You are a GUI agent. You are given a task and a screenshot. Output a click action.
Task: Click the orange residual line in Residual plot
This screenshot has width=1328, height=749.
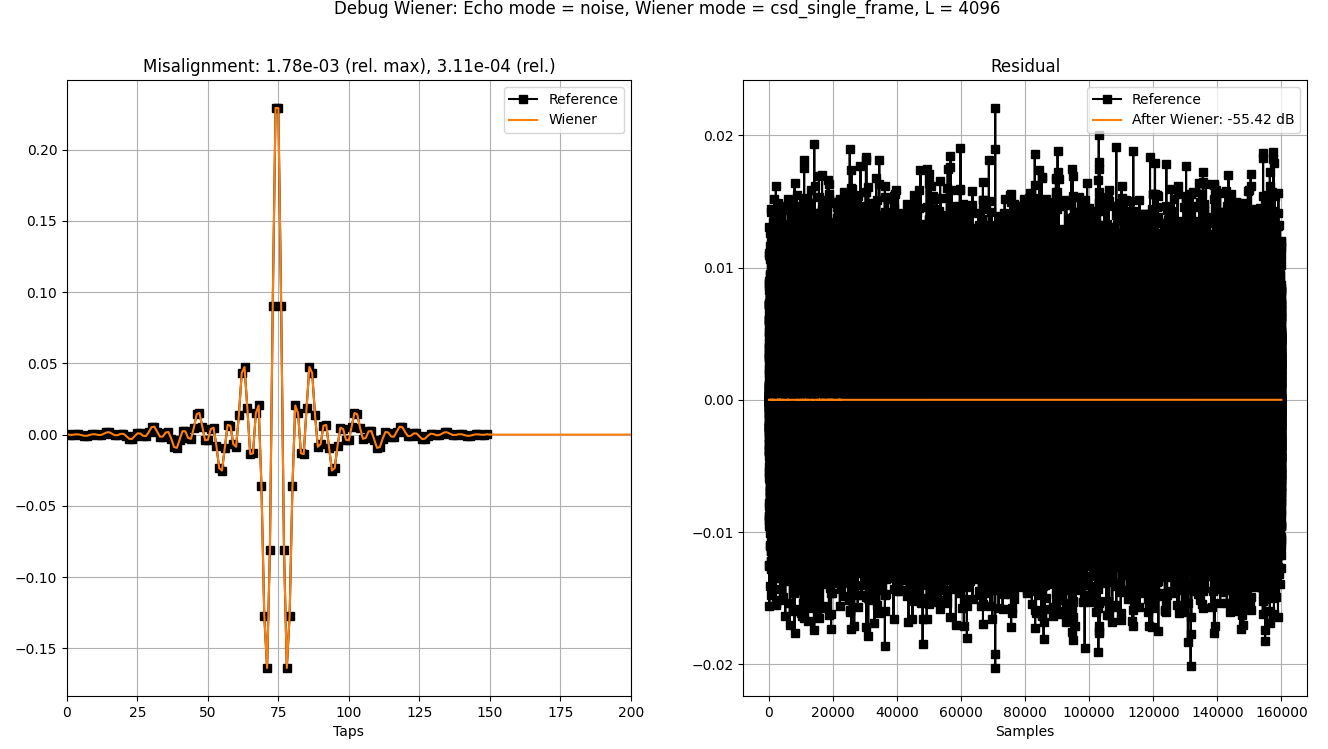click(x=1025, y=400)
